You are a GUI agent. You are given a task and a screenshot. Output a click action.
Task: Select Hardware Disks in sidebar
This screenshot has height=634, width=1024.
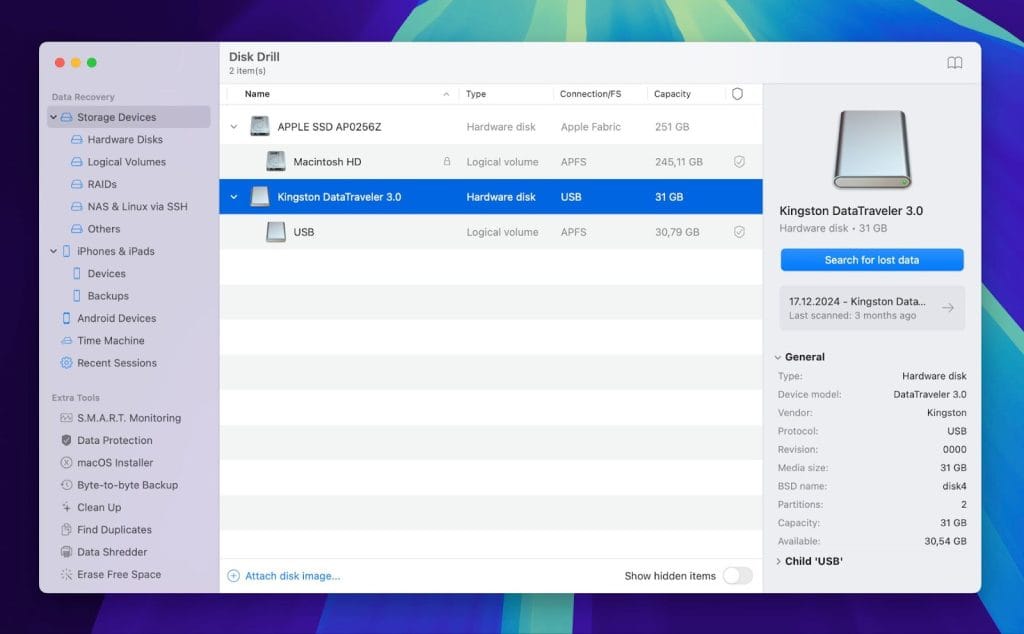(x=124, y=140)
